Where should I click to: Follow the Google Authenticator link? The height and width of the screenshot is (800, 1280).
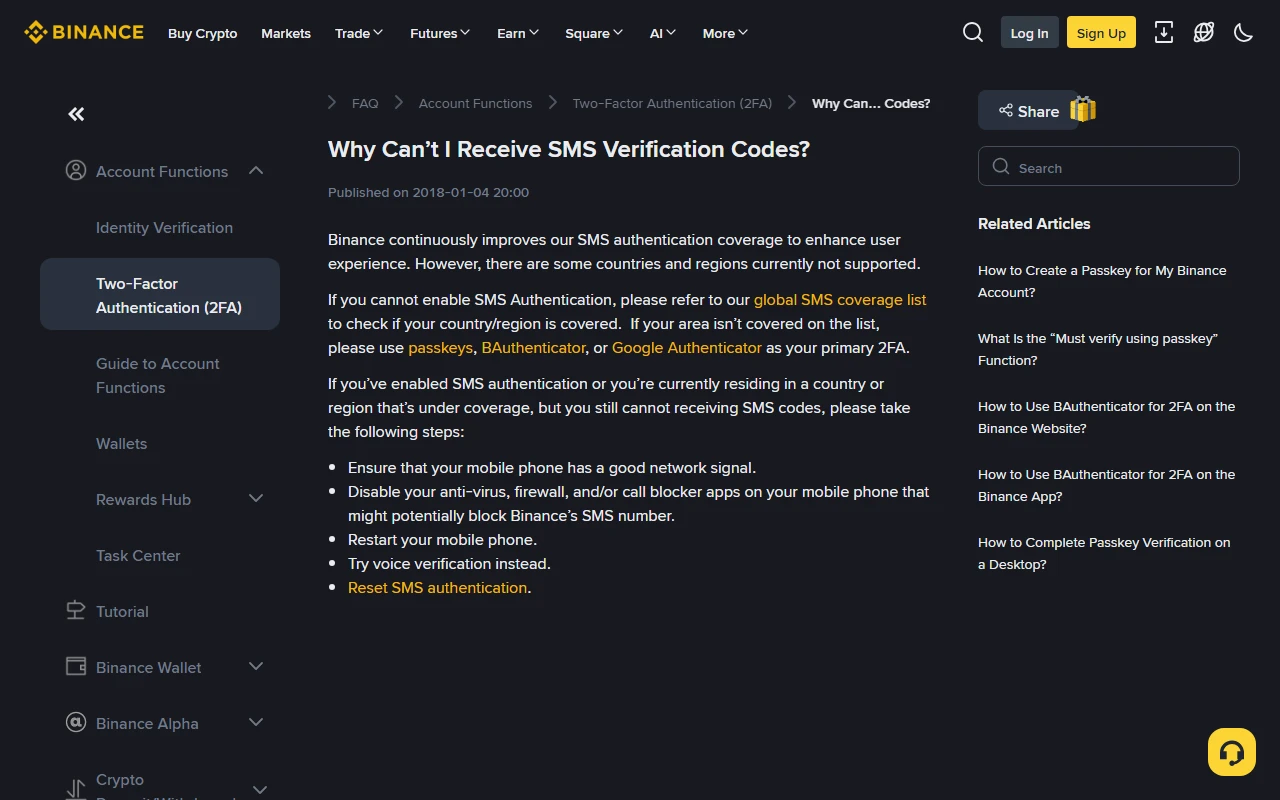coord(687,347)
